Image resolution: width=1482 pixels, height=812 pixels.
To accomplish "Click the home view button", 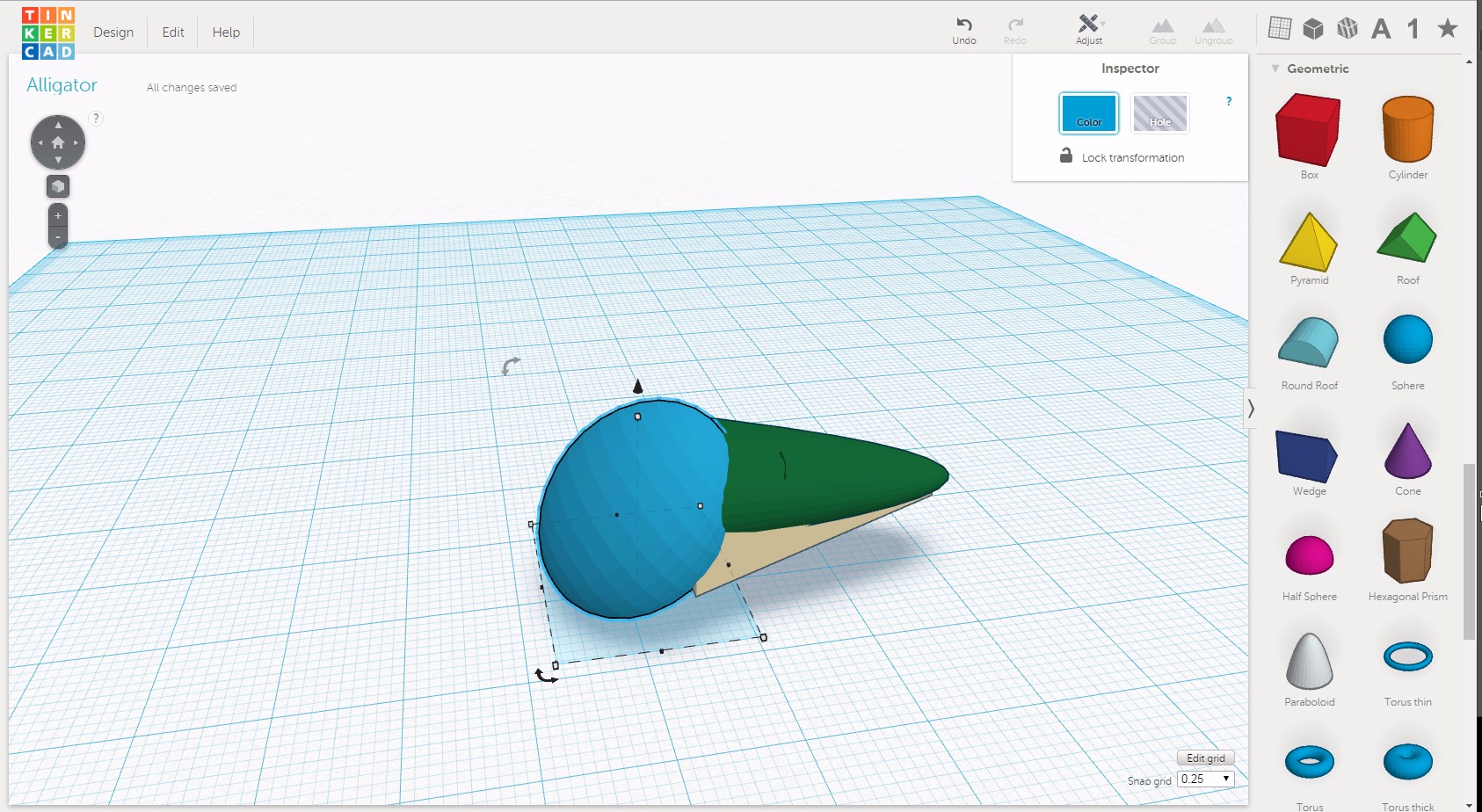I will tap(58, 142).
